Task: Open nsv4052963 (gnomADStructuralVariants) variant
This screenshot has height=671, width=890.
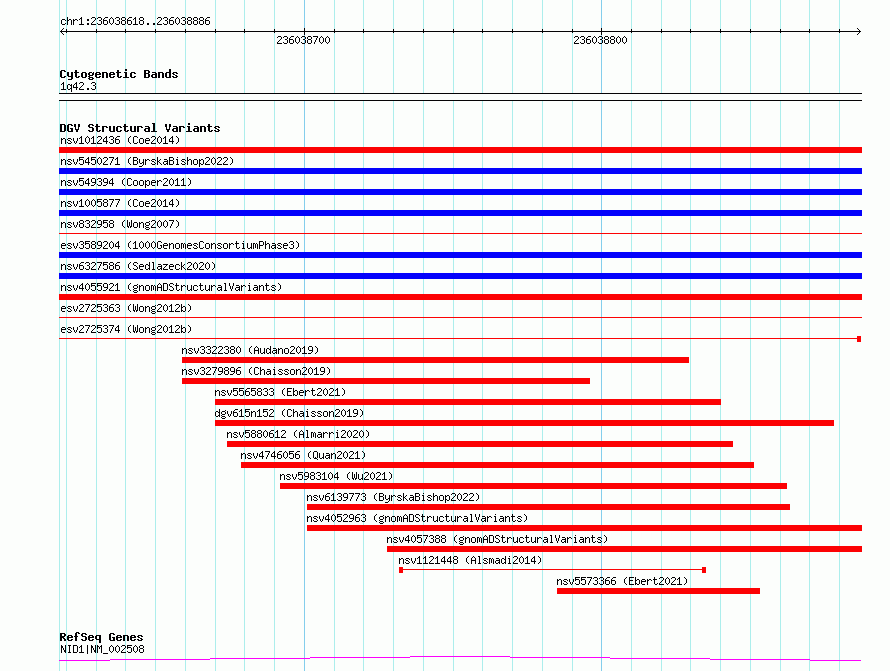Action: (x=417, y=518)
